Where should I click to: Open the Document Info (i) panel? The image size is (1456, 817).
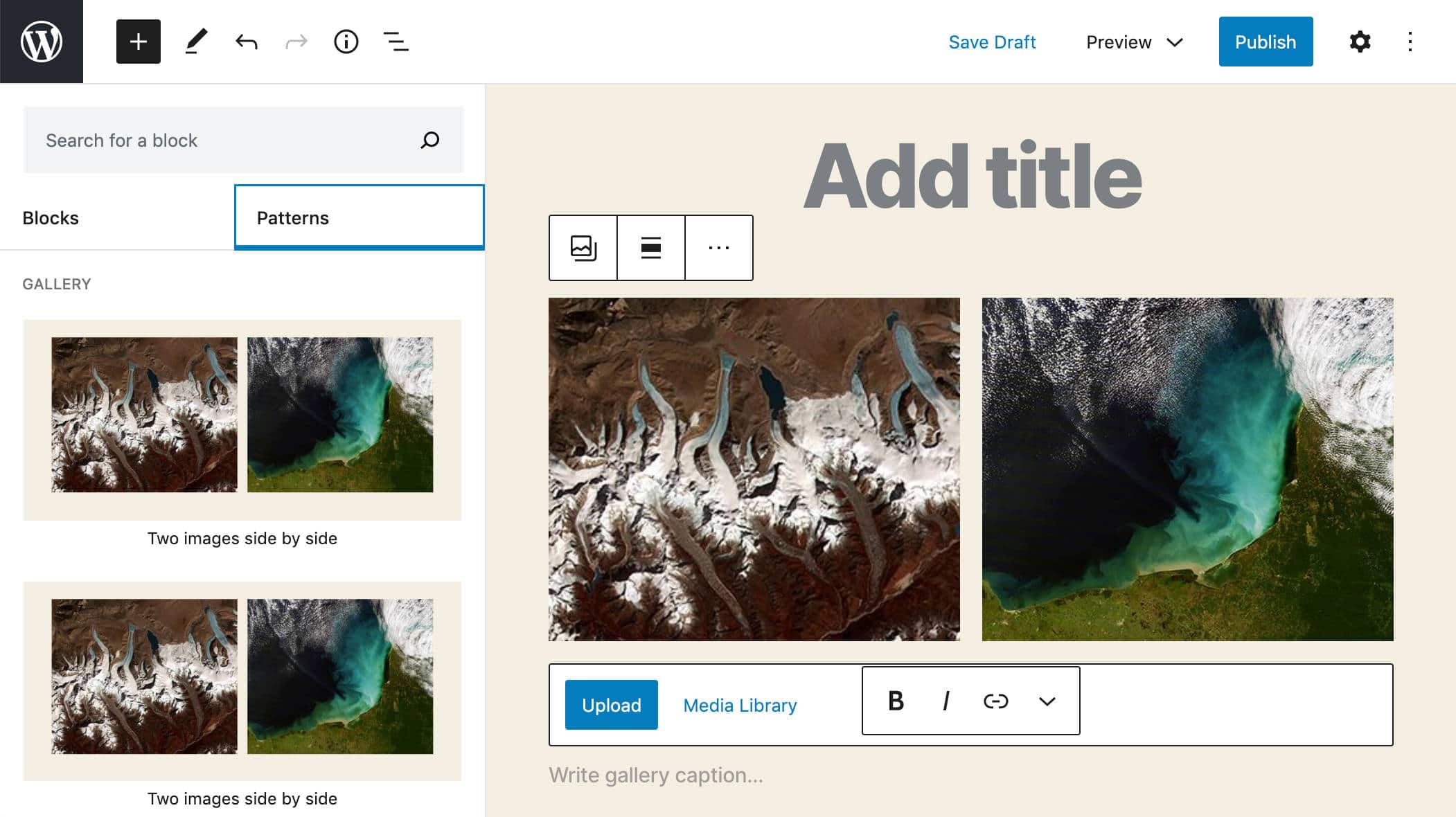(x=346, y=42)
